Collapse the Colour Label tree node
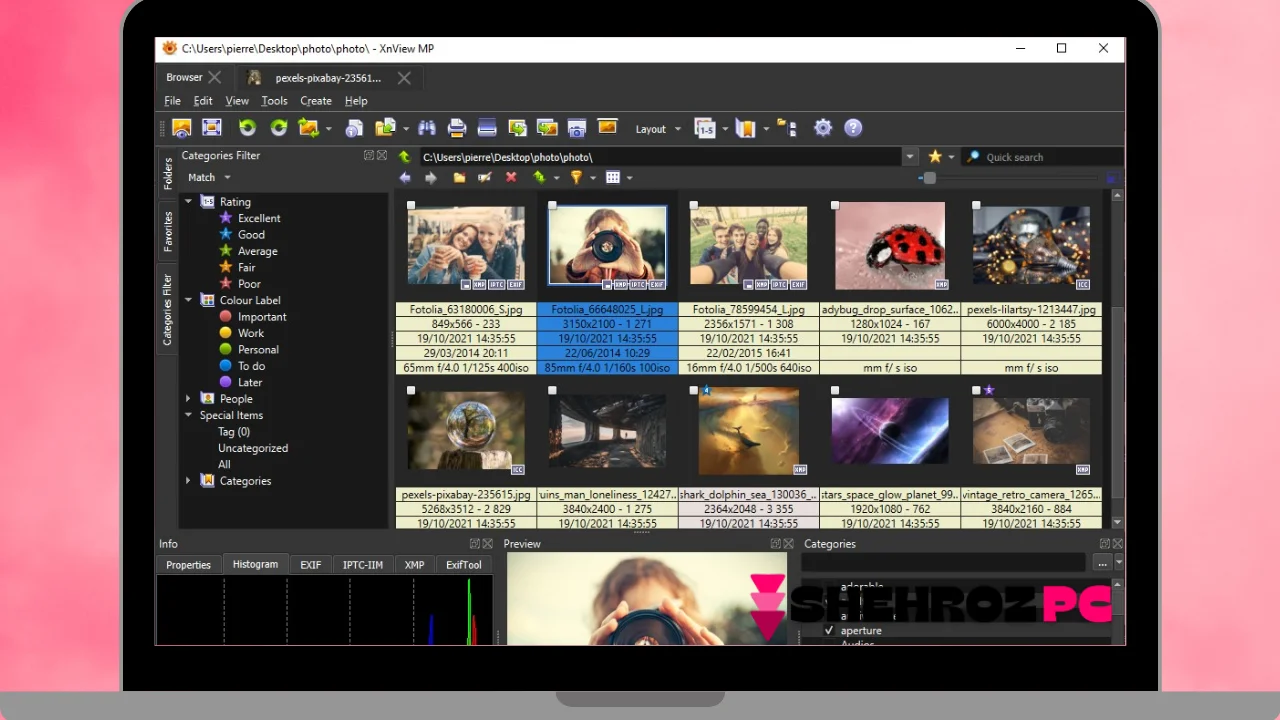1280x720 pixels. tap(188, 300)
